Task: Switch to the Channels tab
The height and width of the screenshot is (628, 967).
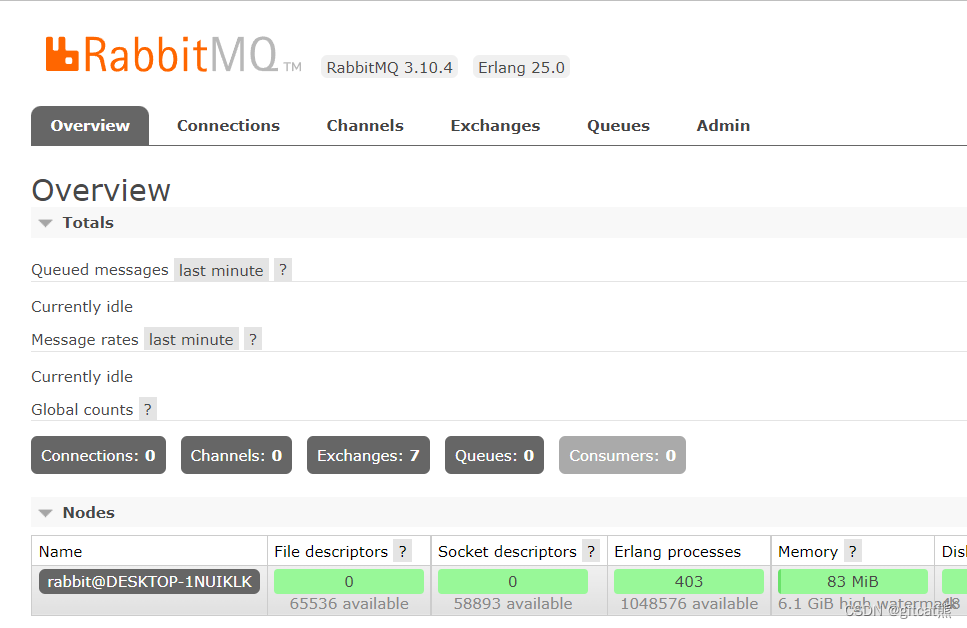Action: [364, 125]
